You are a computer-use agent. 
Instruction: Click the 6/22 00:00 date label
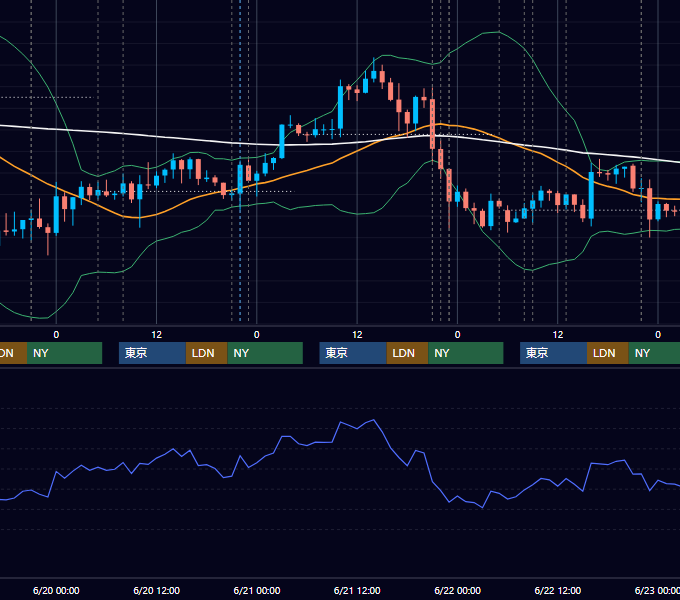tap(458, 590)
